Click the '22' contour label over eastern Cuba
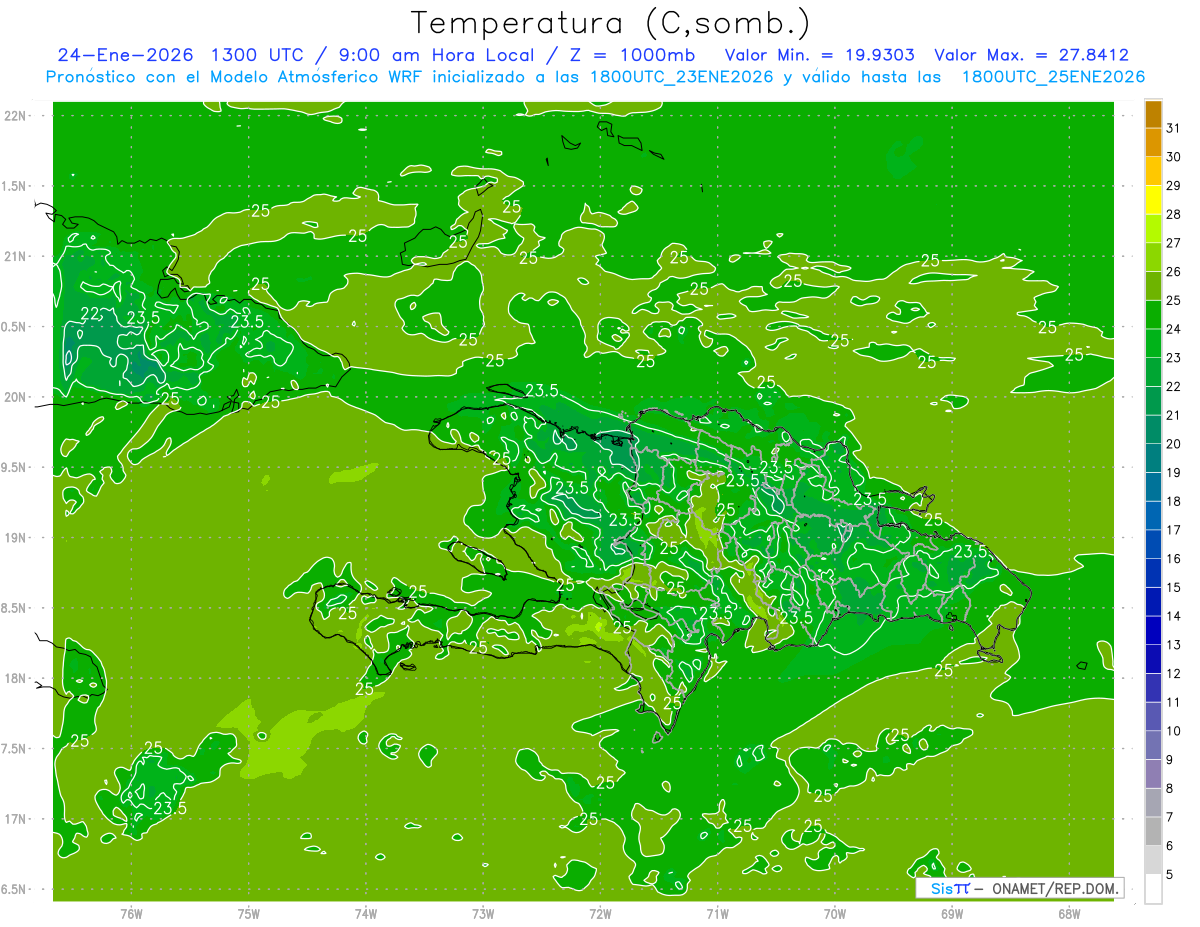Image resolution: width=1200 pixels, height=927 pixels. [x=91, y=314]
